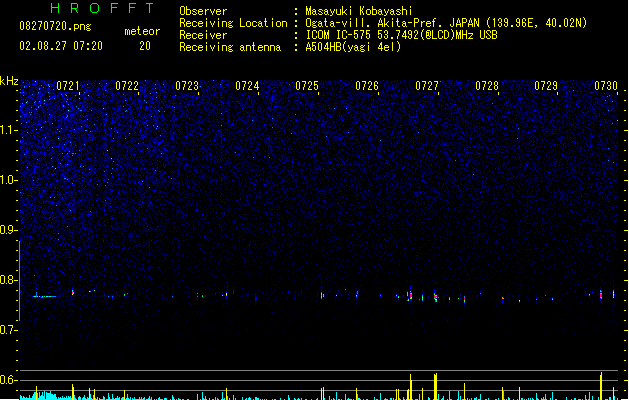Image resolution: width=629 pixels, height=400 pixels.
Task: Click the 0727 time marker
Action: coord(427,86)
